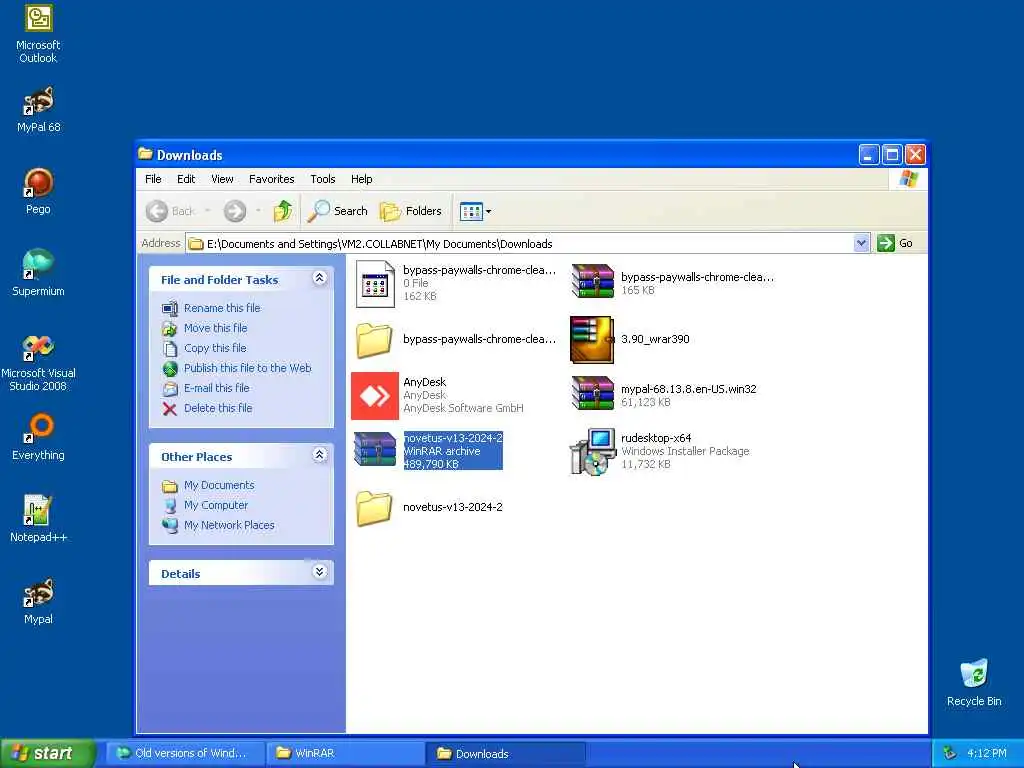This screenshot has height=768, width=1024.
Task: Open the Back history dropdown arrow
Action: [208, 211]
